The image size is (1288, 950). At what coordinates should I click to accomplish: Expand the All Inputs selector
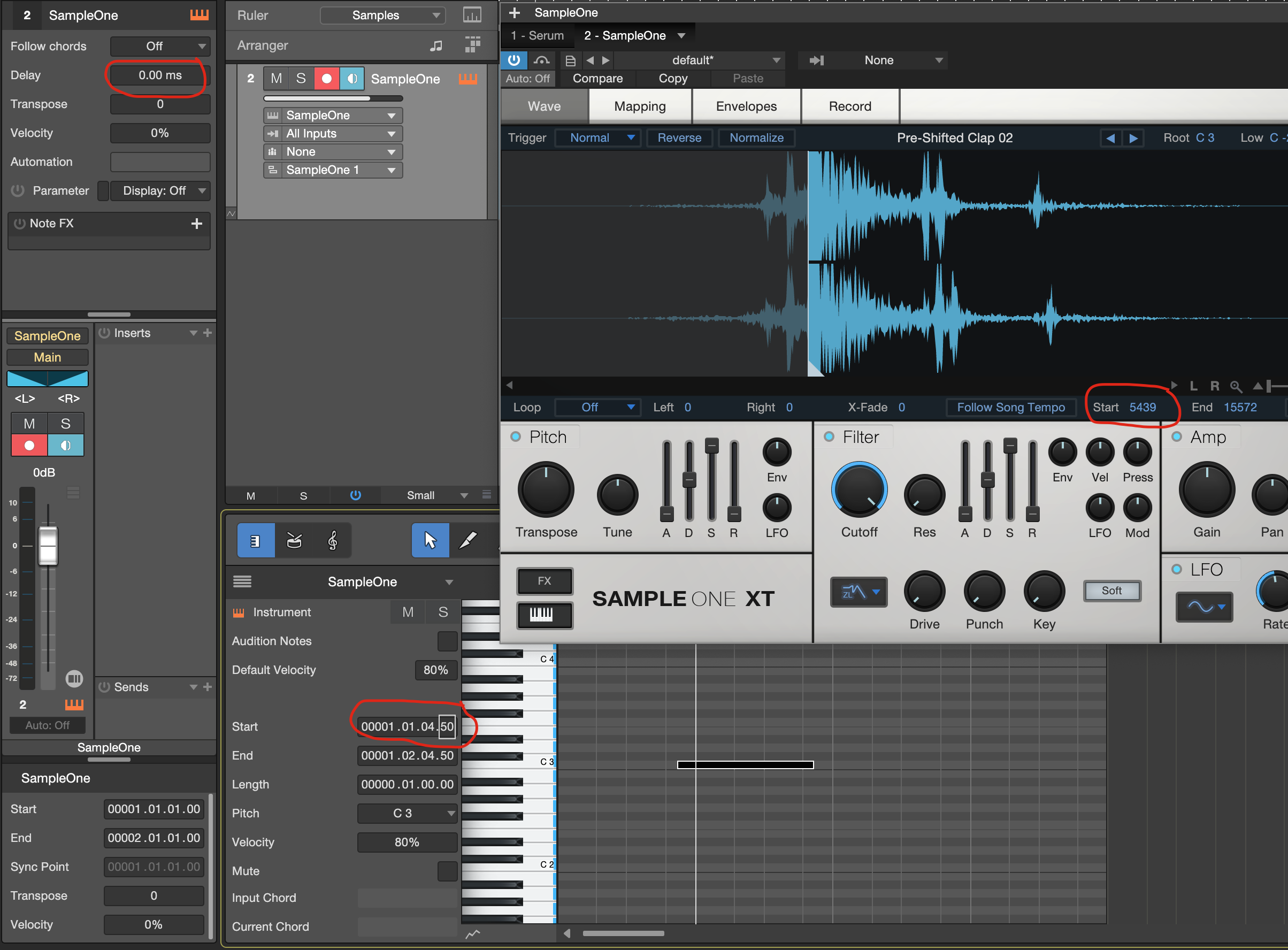pos(333,134)
